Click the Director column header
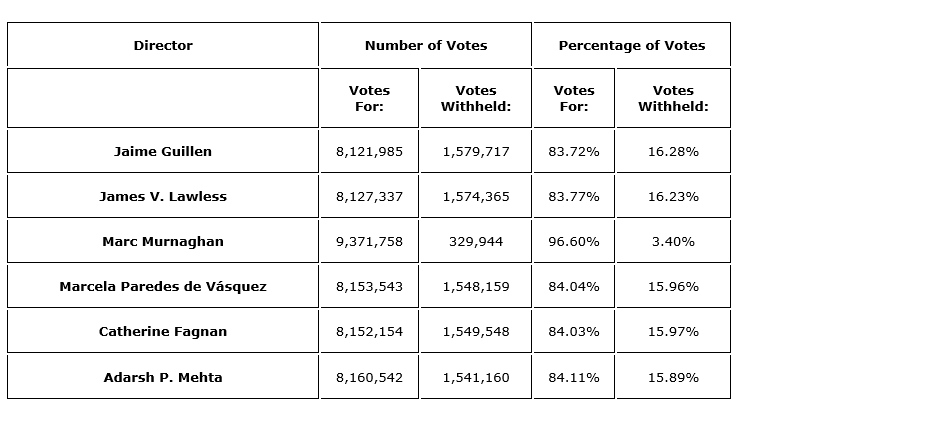This screenshot has height=422, width=950. [163, 45]
